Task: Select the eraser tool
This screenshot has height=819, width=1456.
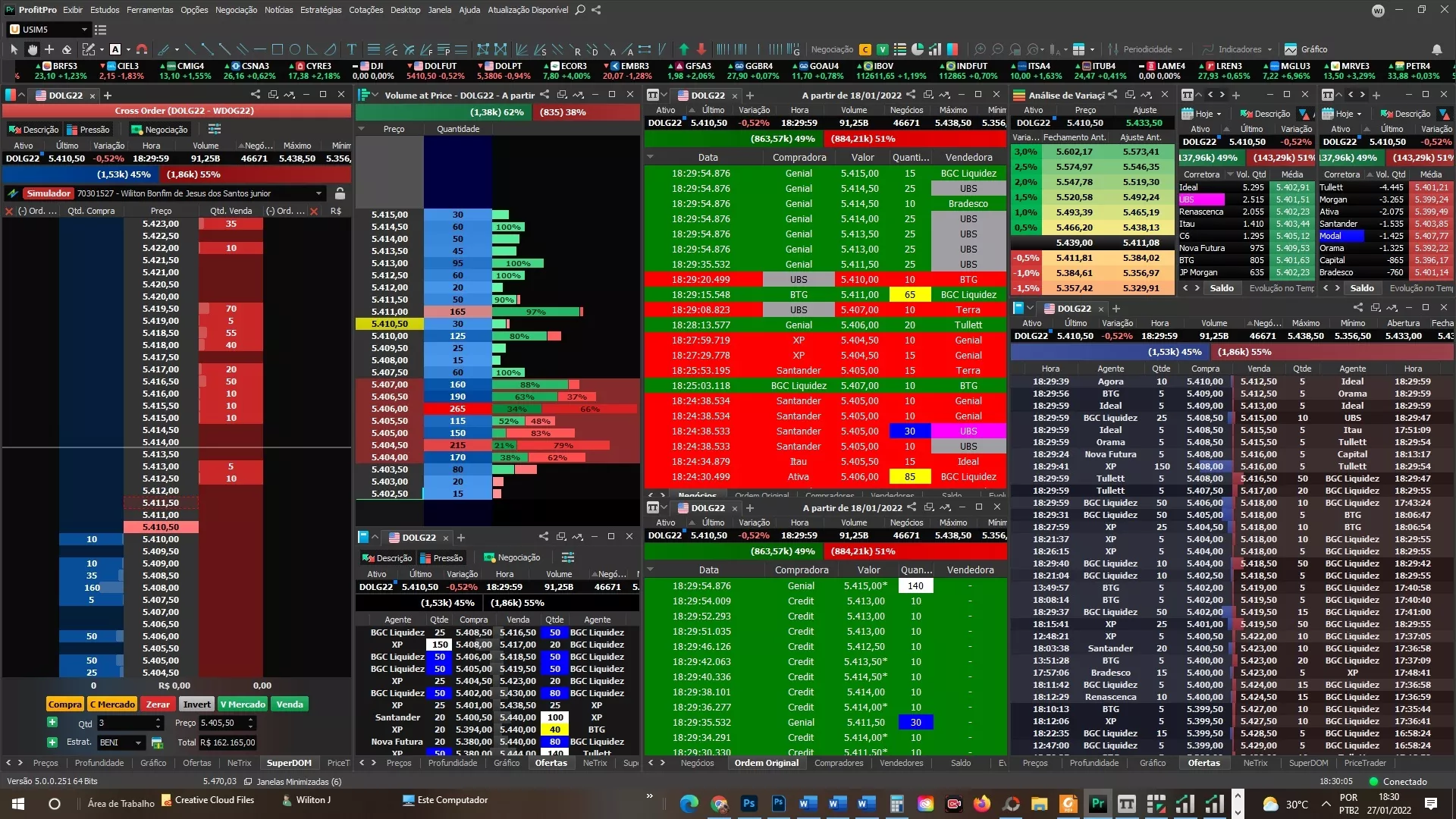Action: [x=67, y=49]
